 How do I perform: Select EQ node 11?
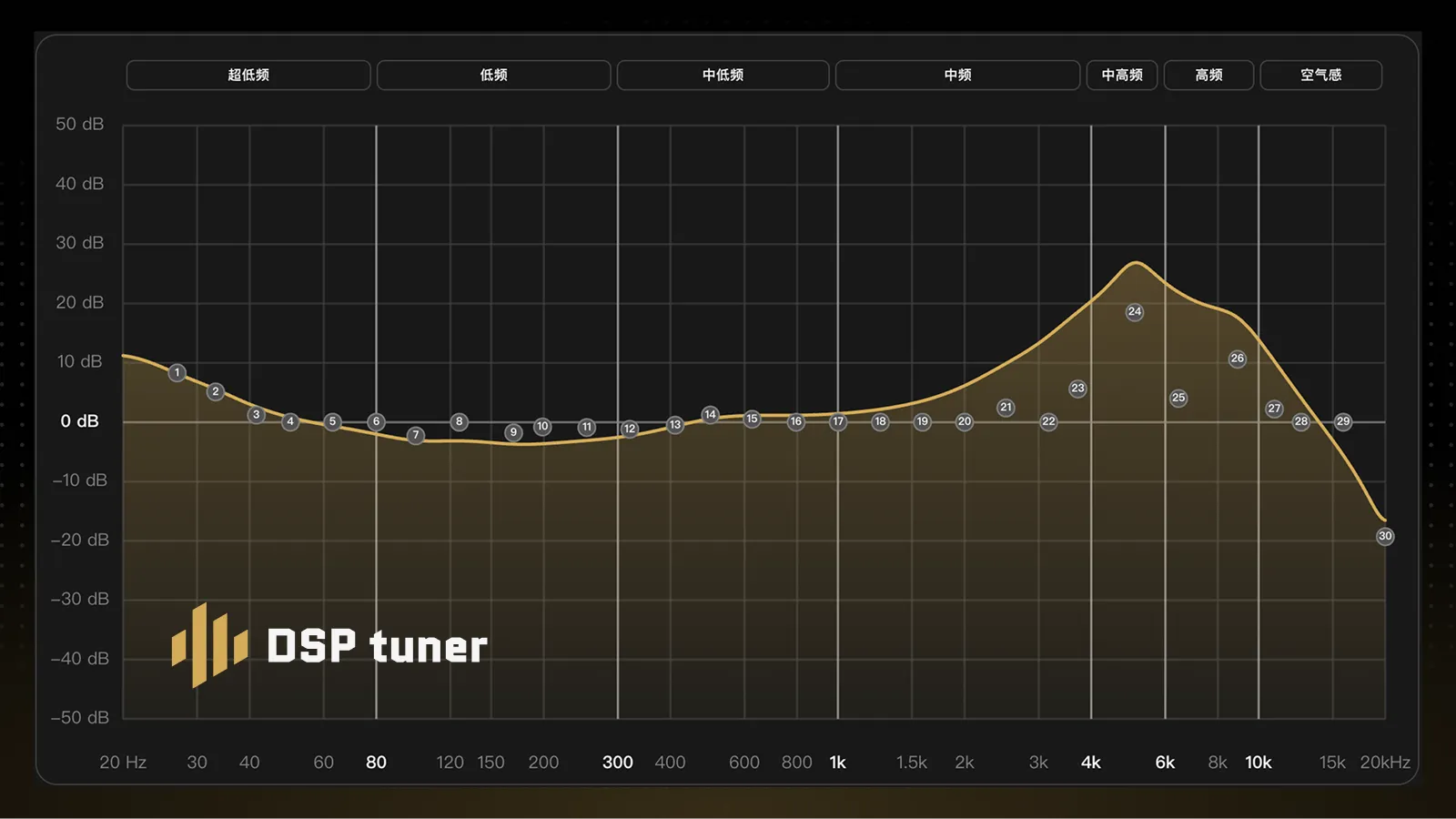pos(587,427)
